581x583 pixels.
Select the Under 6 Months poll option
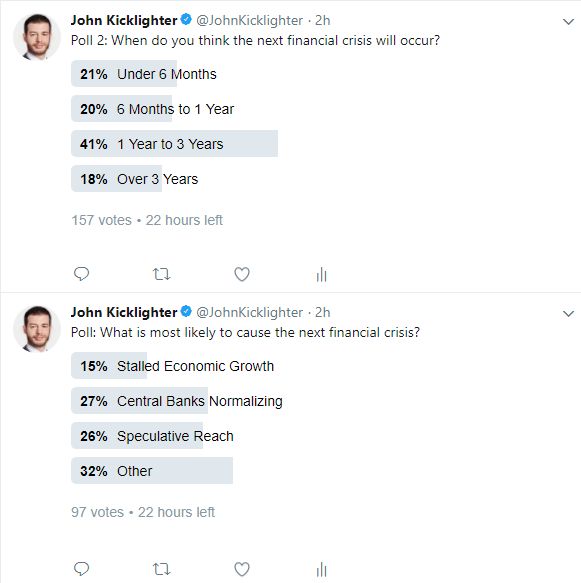click(144, 74)
